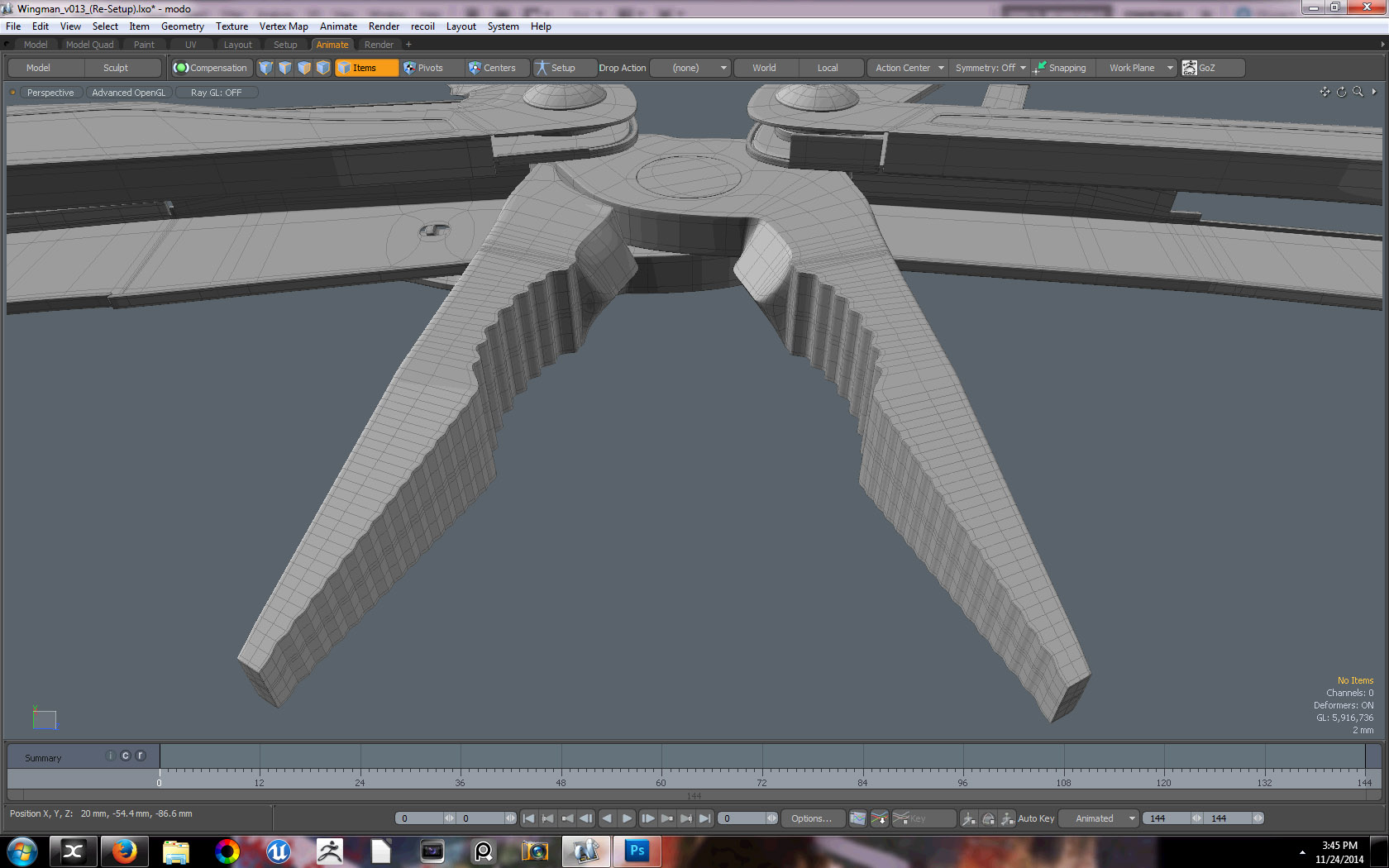Switch to Model Quad layout tab
This screenshot has width=1389, height=868.
(90, 45)
